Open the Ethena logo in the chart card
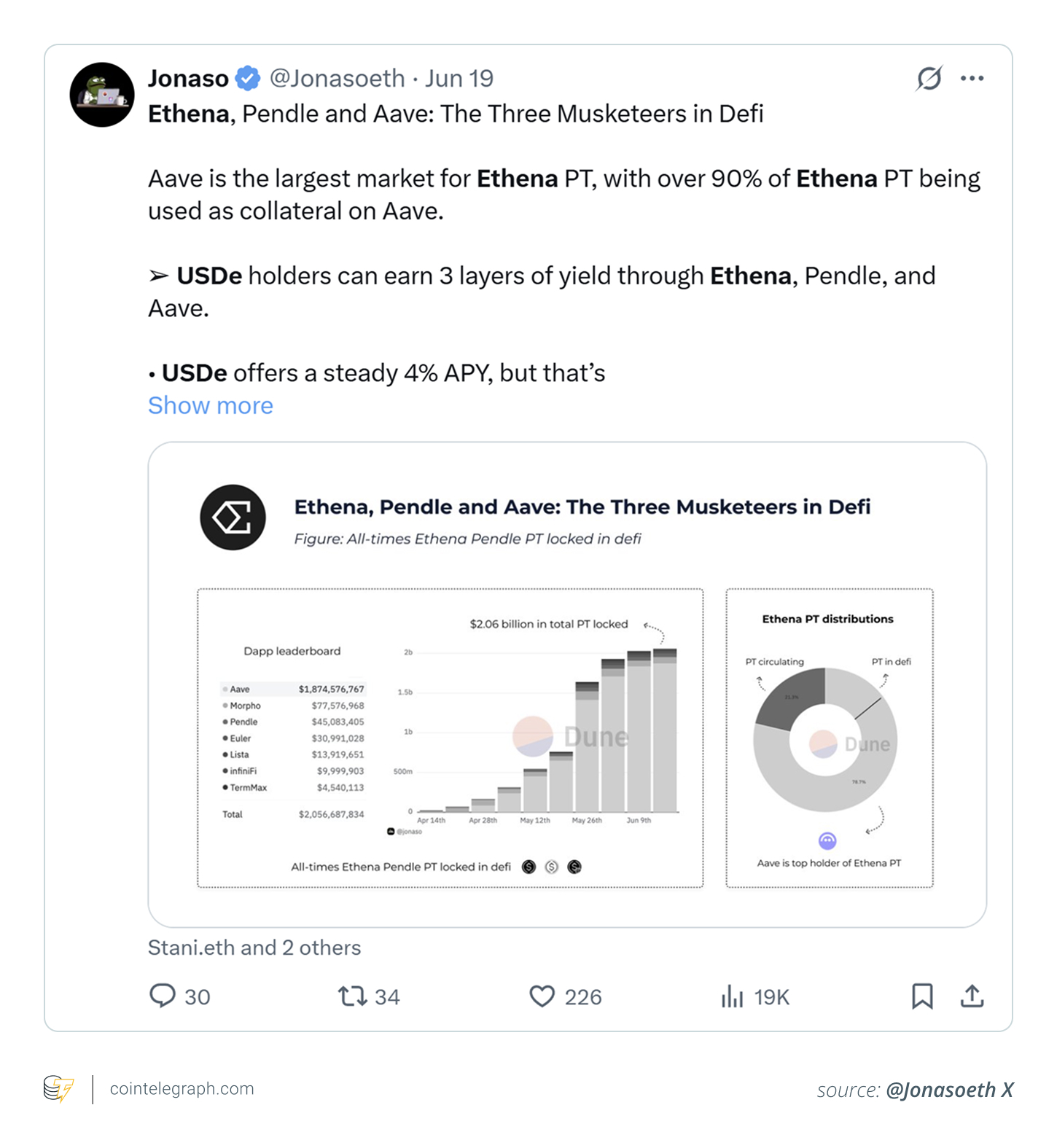Viewport: 1057px width, 1148px height. [x=233, y=518]
